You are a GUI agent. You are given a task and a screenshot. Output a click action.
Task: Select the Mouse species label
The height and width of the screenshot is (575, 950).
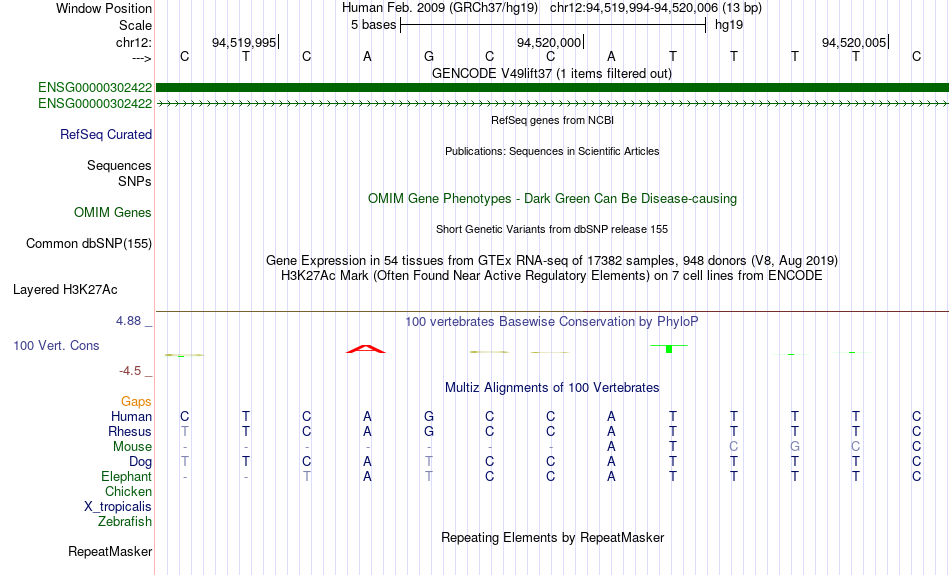(x=132, y=447)
